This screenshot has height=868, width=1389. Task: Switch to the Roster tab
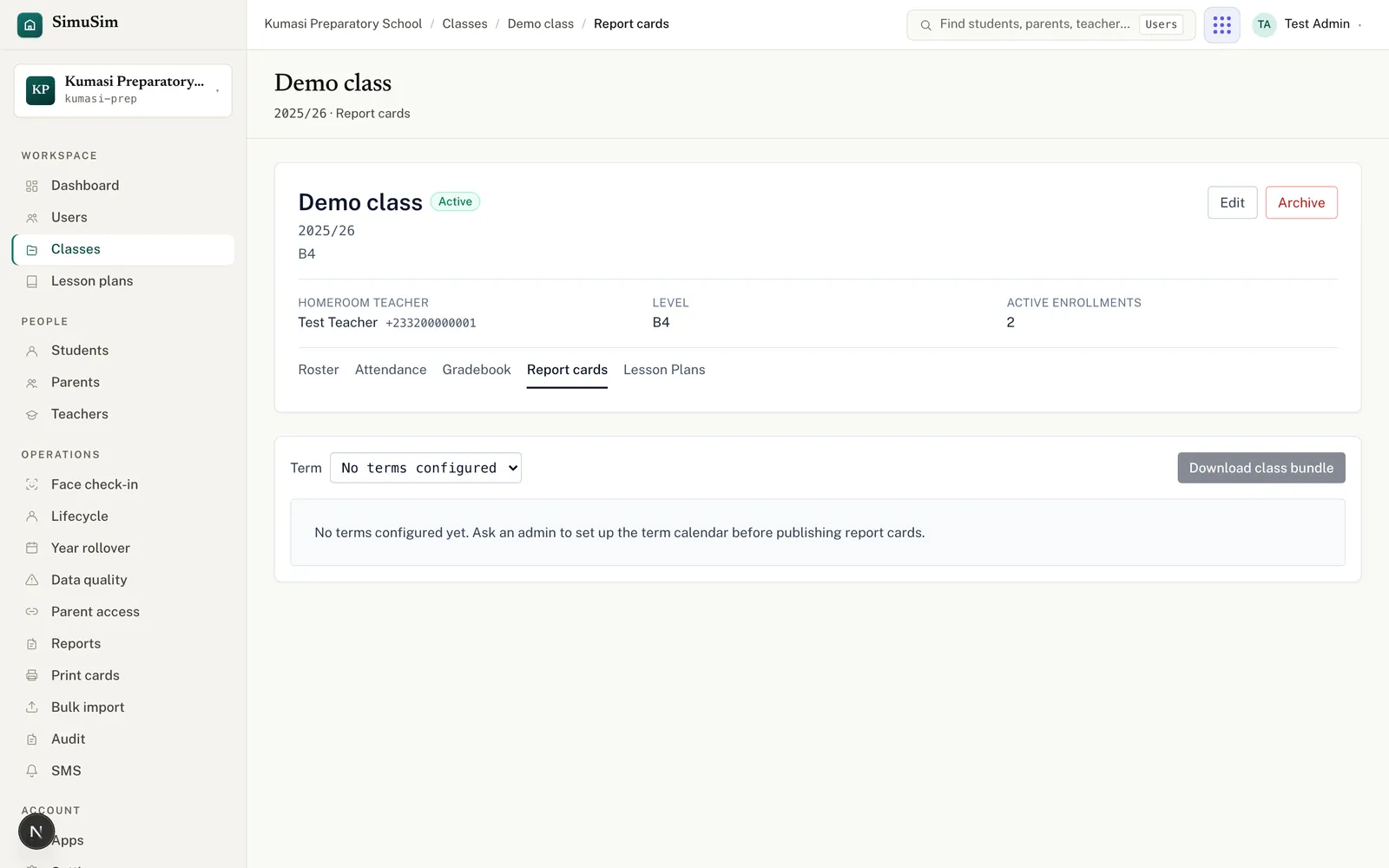319,370
